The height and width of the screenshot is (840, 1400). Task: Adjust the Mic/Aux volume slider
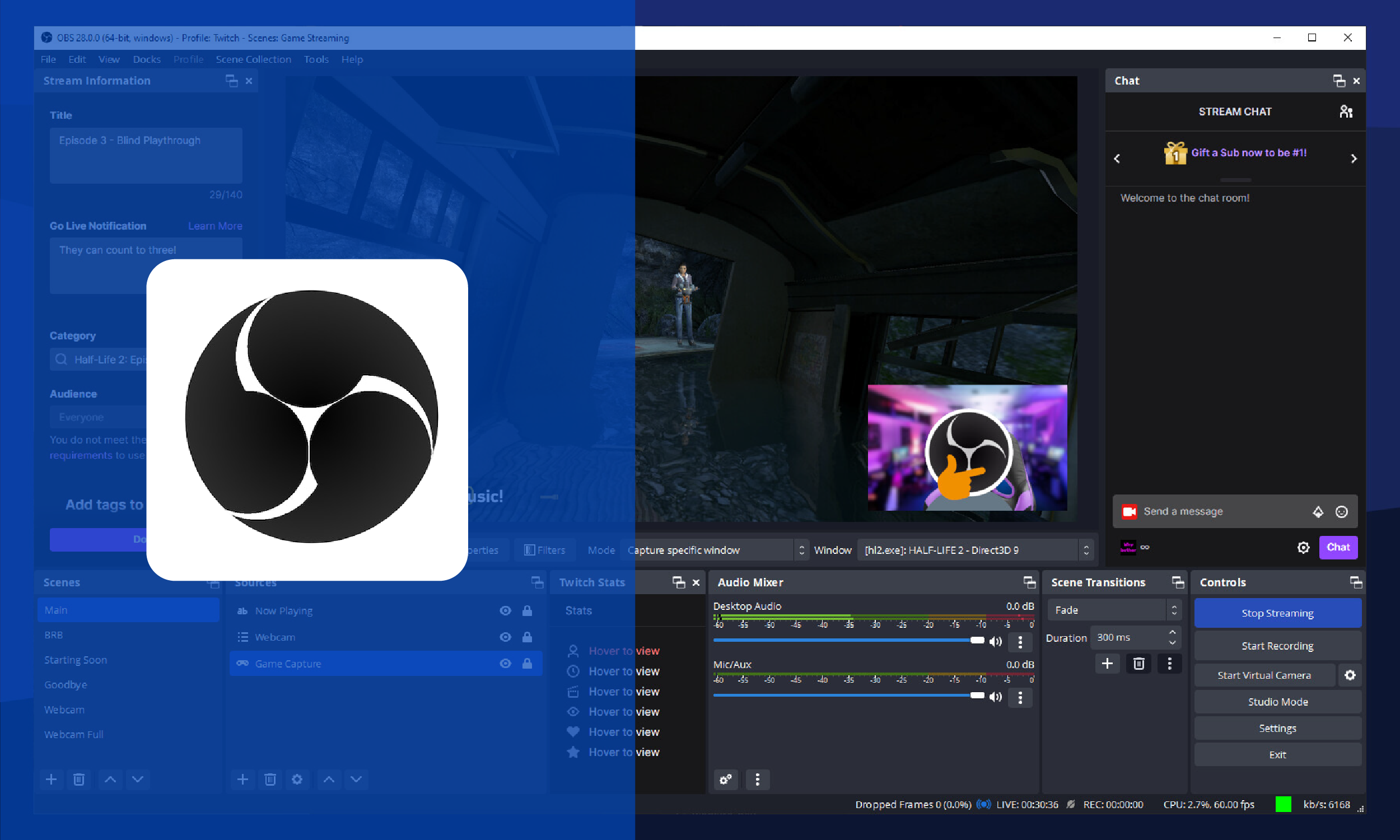(x=977, y=696)
